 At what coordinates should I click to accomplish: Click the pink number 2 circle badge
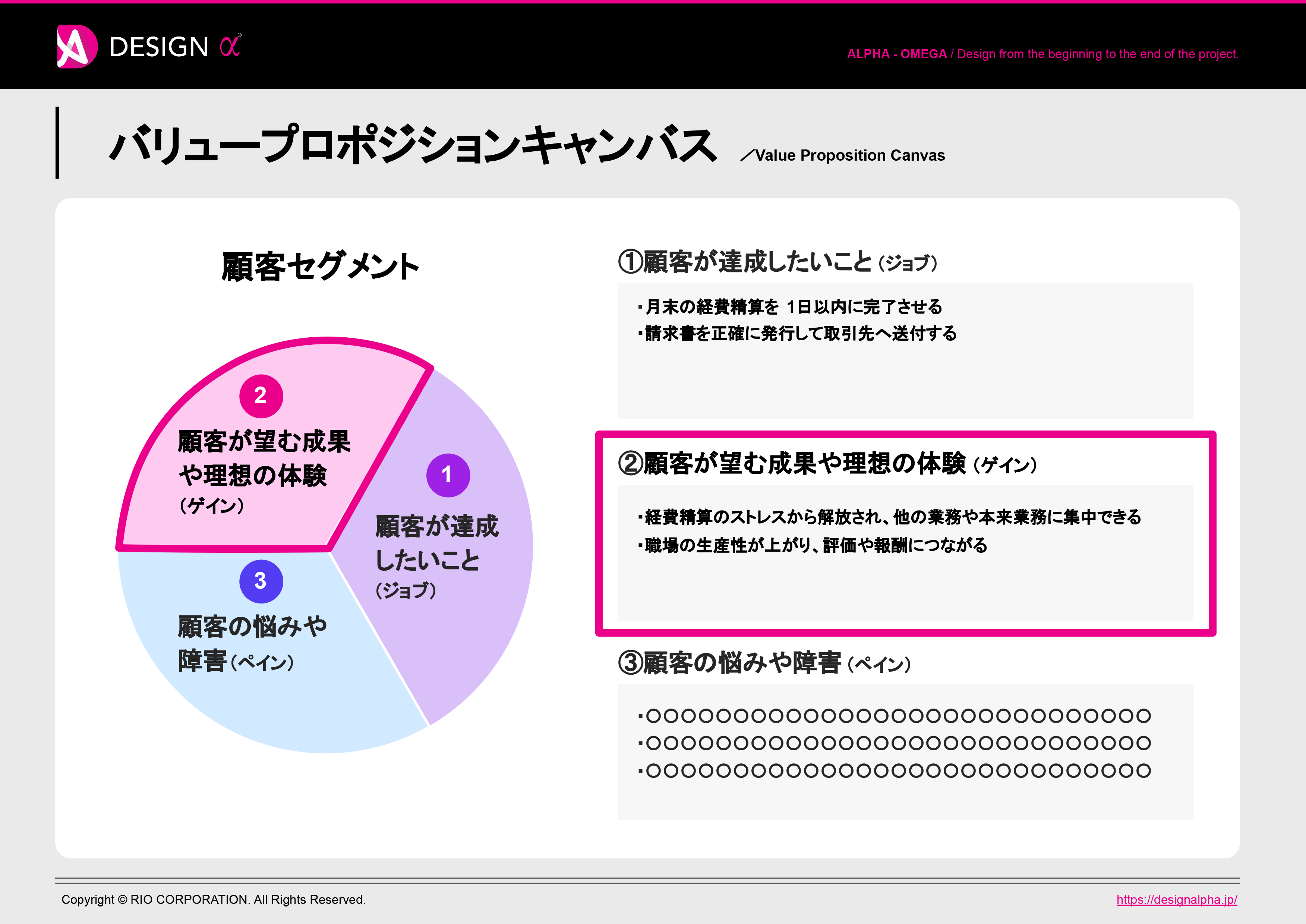[x=261, y=396]
